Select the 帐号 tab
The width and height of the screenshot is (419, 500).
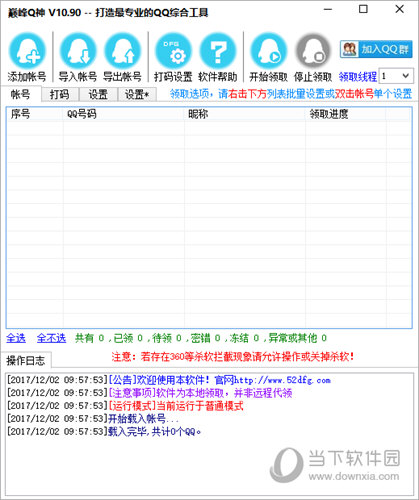[21, 94]
